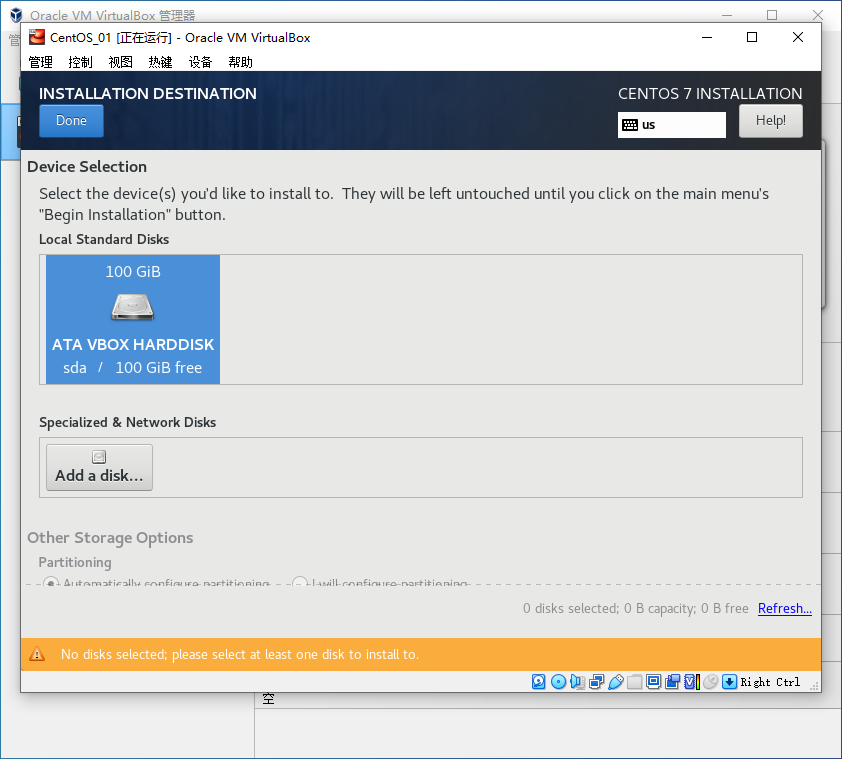
Task: Click the shared folders status icon
Action: pos(635,682)
